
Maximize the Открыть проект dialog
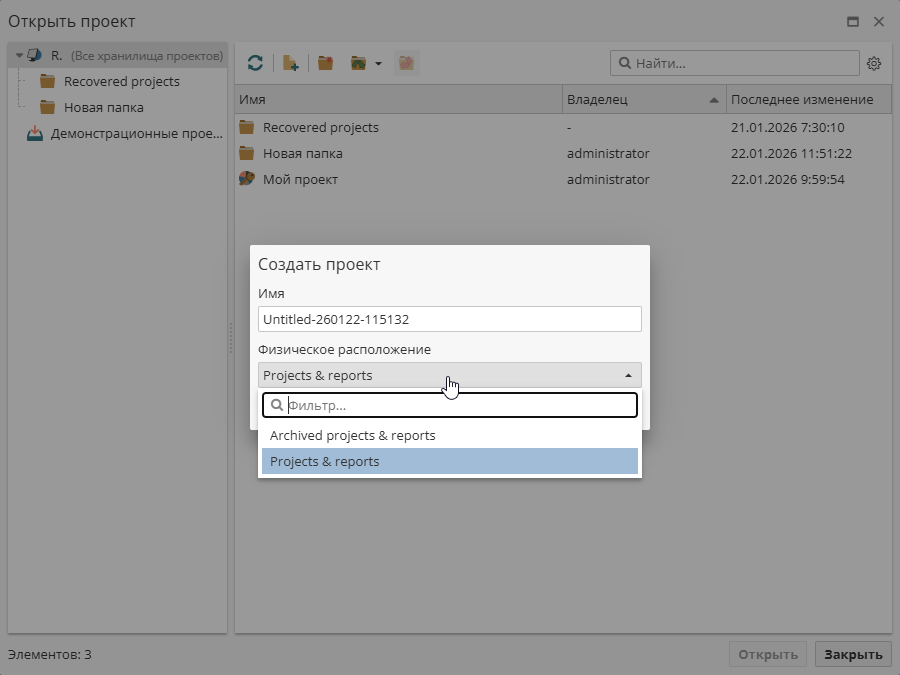pos(853,21)
